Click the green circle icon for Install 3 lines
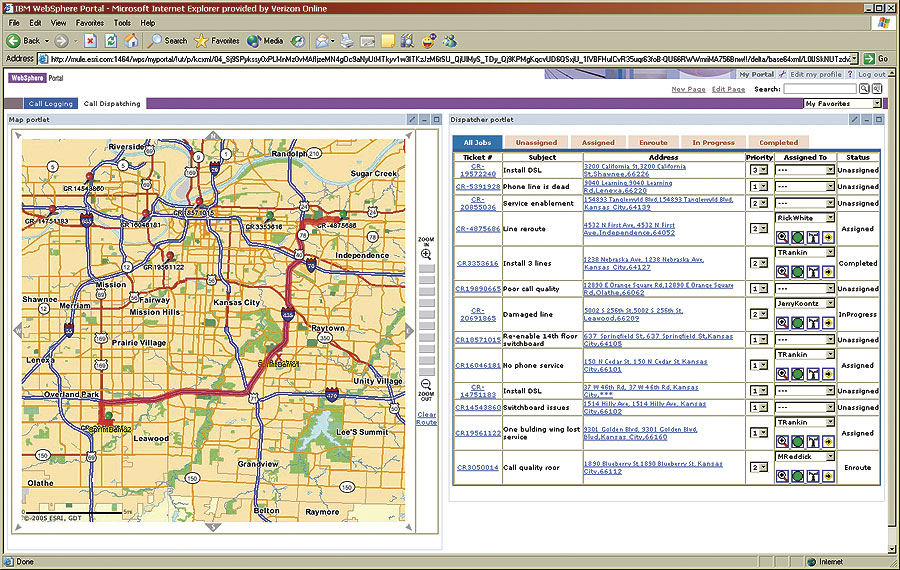This screenshot has width=900, height=570. coord(798,272)
